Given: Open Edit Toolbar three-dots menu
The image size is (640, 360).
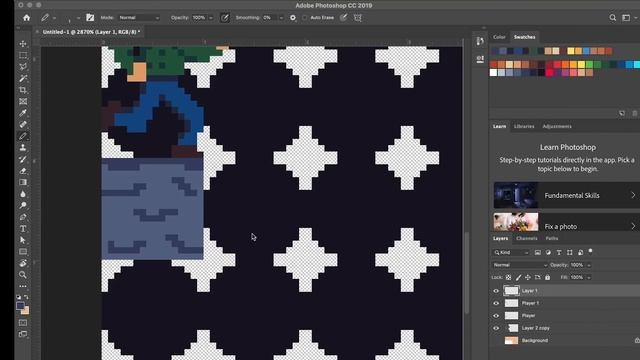Looking at the screenshot, I should pyautogui.click(x=23, y=286).
